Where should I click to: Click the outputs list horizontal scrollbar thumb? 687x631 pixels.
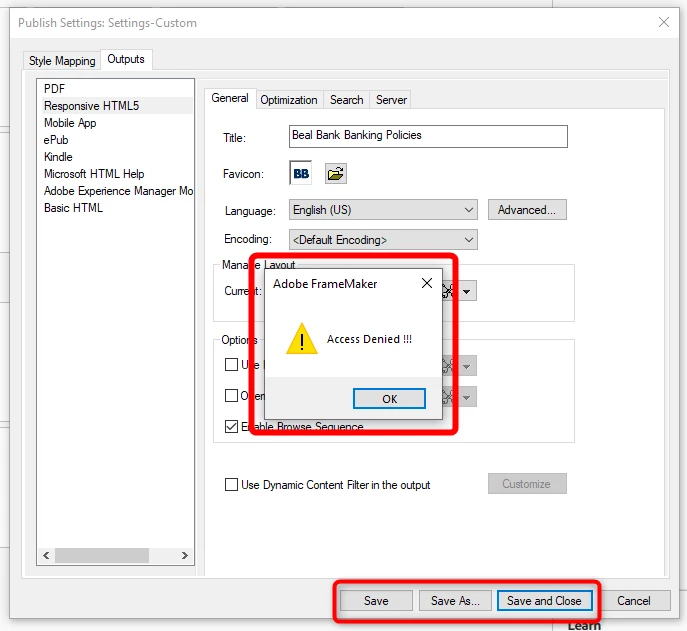[102, 556]
